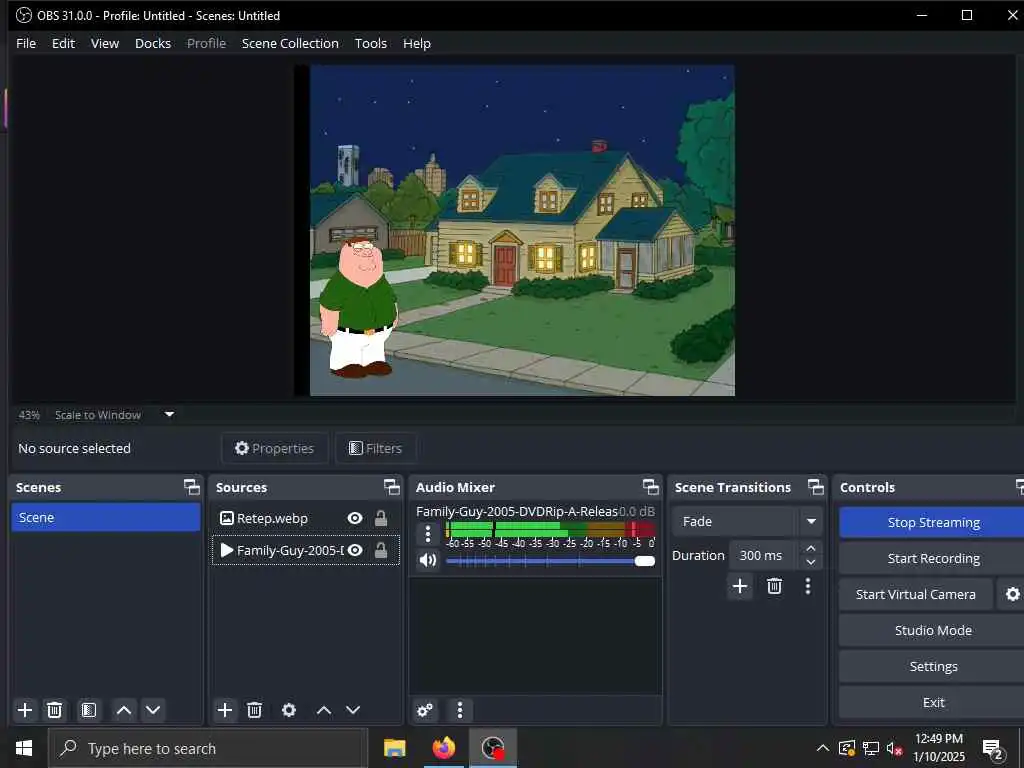This screenshot has height=768, width=1024.
Task: Open the Docks menu
Action: [153, 43]
